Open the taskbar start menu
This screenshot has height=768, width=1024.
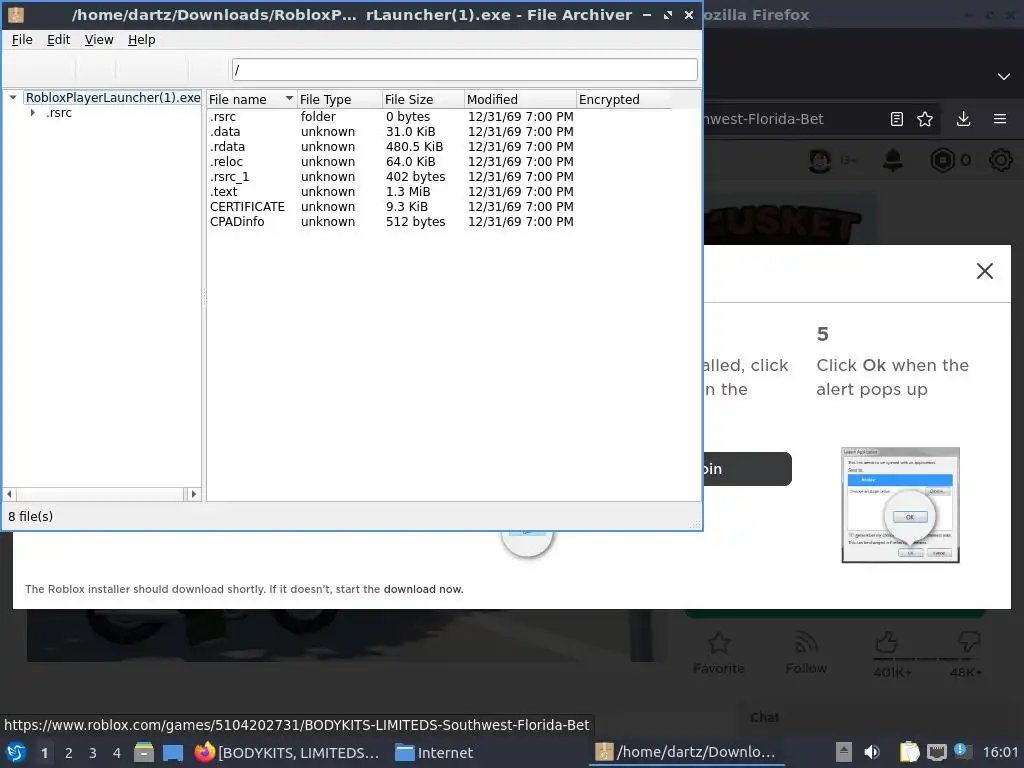tap(16, 752)
